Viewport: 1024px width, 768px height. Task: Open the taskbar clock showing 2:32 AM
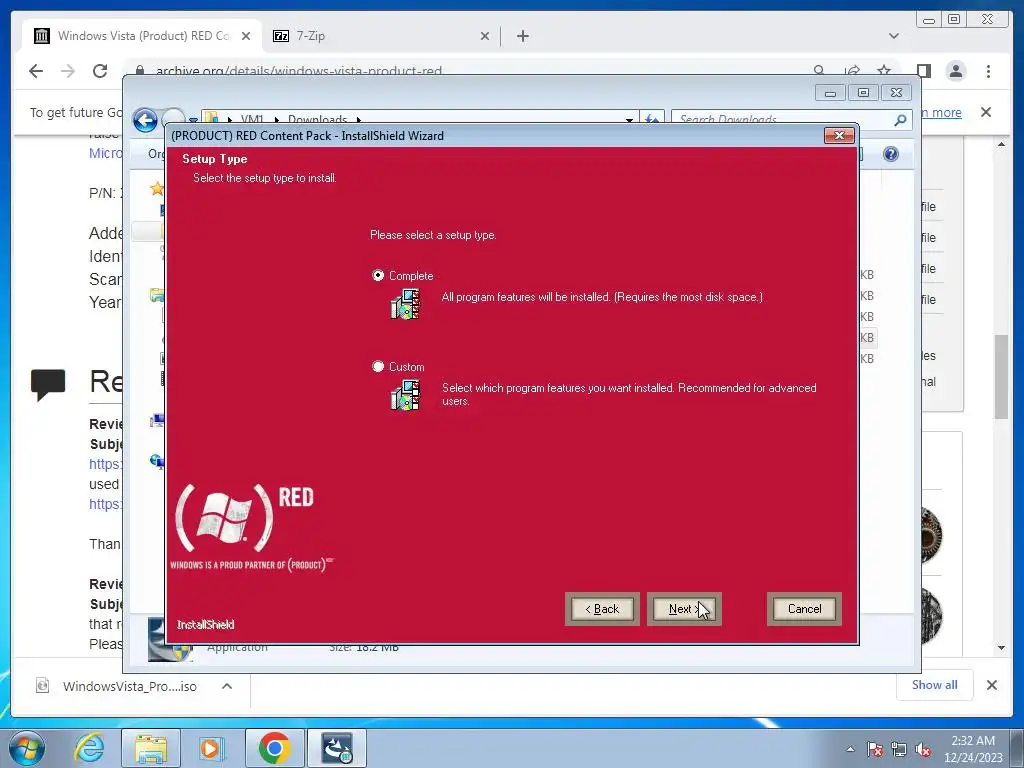[973, 749]
